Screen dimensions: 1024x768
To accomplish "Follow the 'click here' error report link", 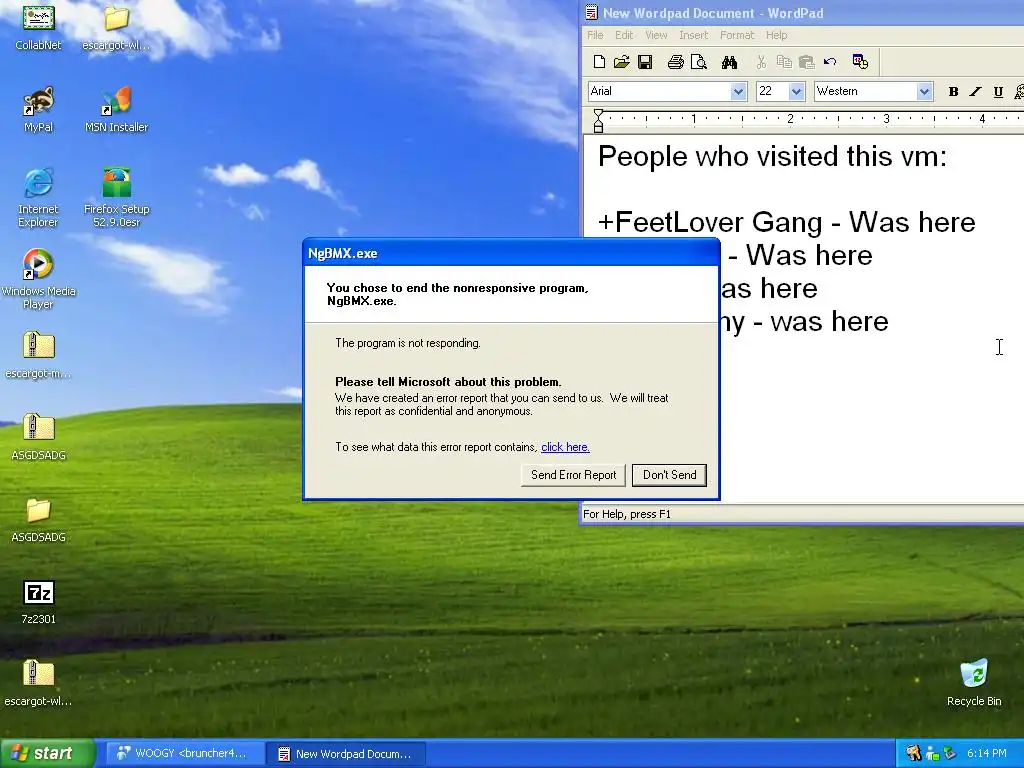I will 565,447.
